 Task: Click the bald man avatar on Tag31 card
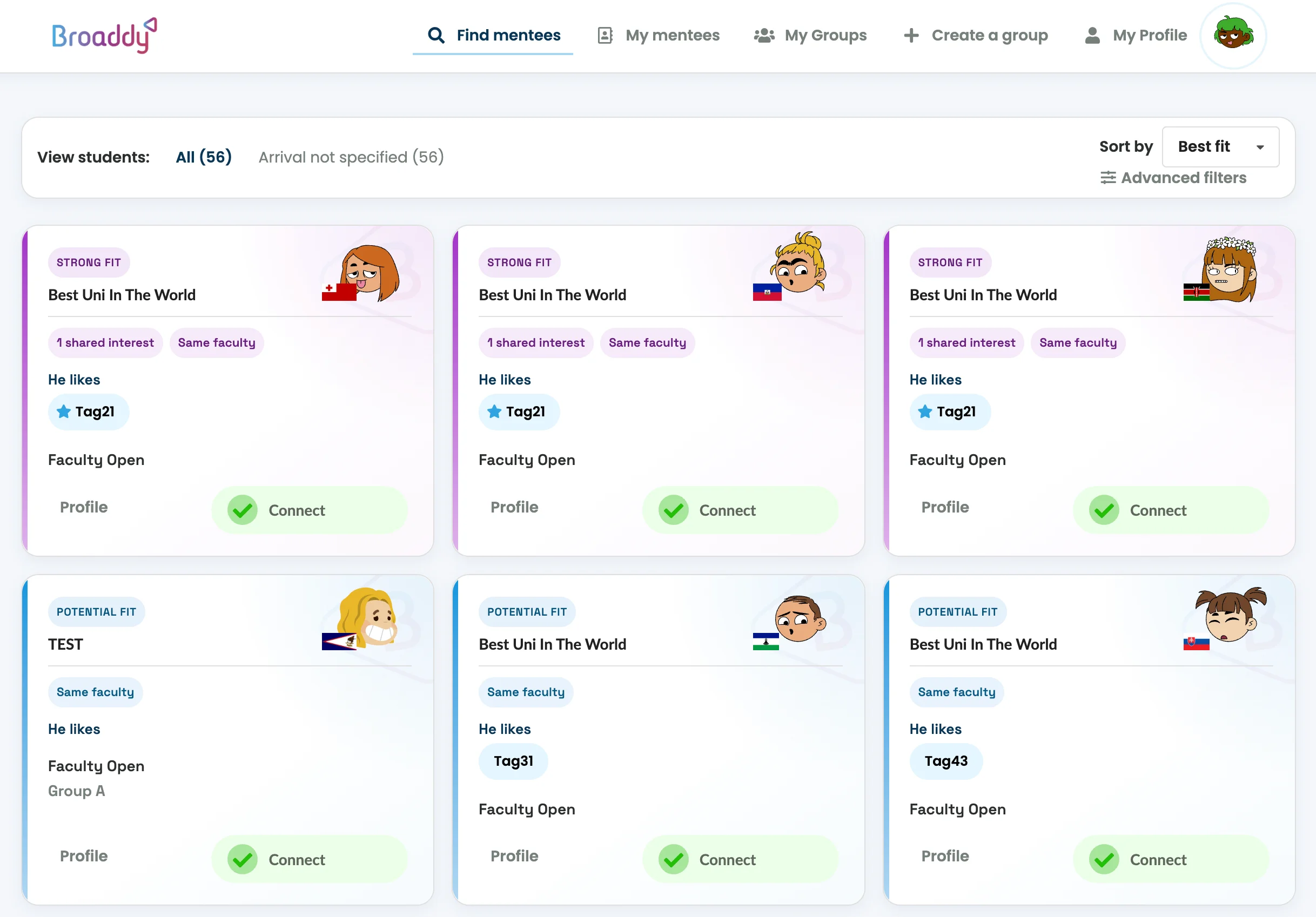(800, 619)
